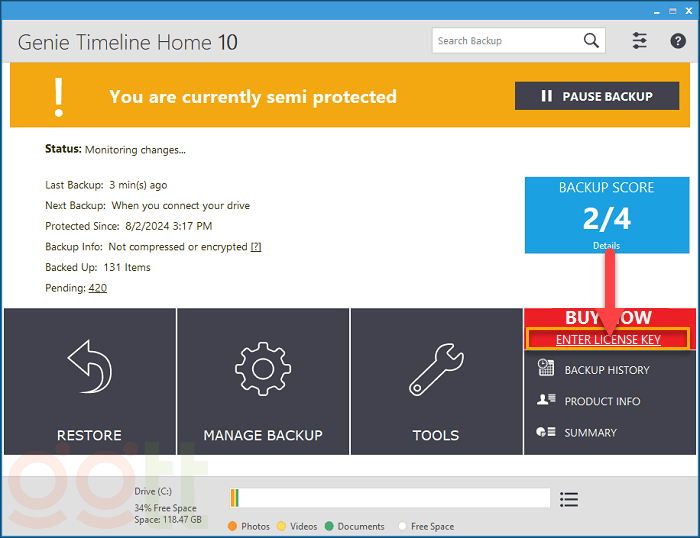This screenshot has height=538, width=700.
Task: Click the Backup History icon
Action: [546, 369]
